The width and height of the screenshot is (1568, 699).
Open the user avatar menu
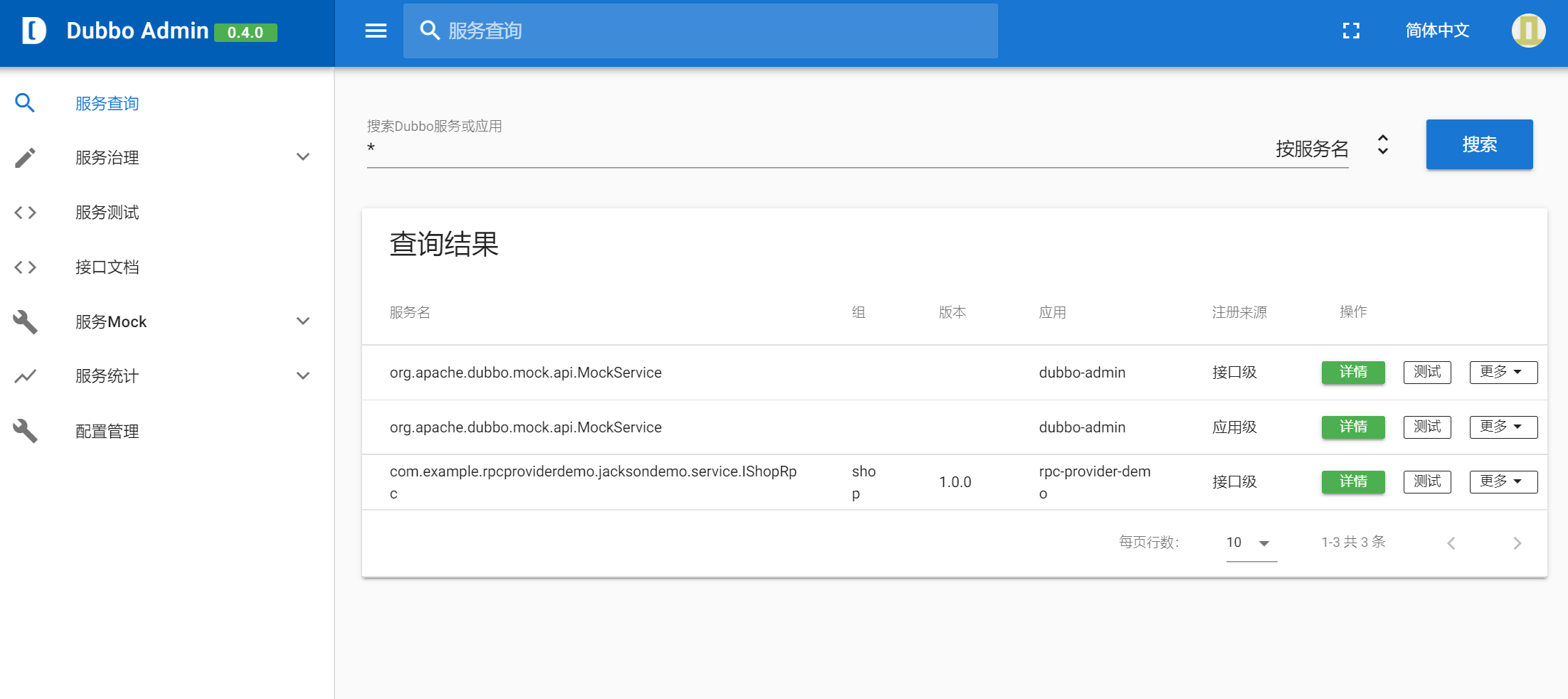(x=1528, y=31)
